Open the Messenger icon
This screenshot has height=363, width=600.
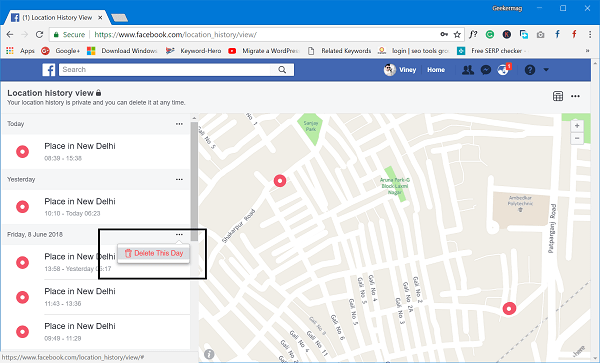click(x=486, y=70)
